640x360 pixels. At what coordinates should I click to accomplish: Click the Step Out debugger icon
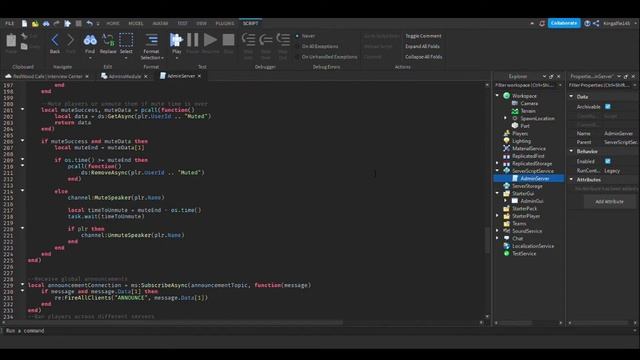(x=283, y=40)
